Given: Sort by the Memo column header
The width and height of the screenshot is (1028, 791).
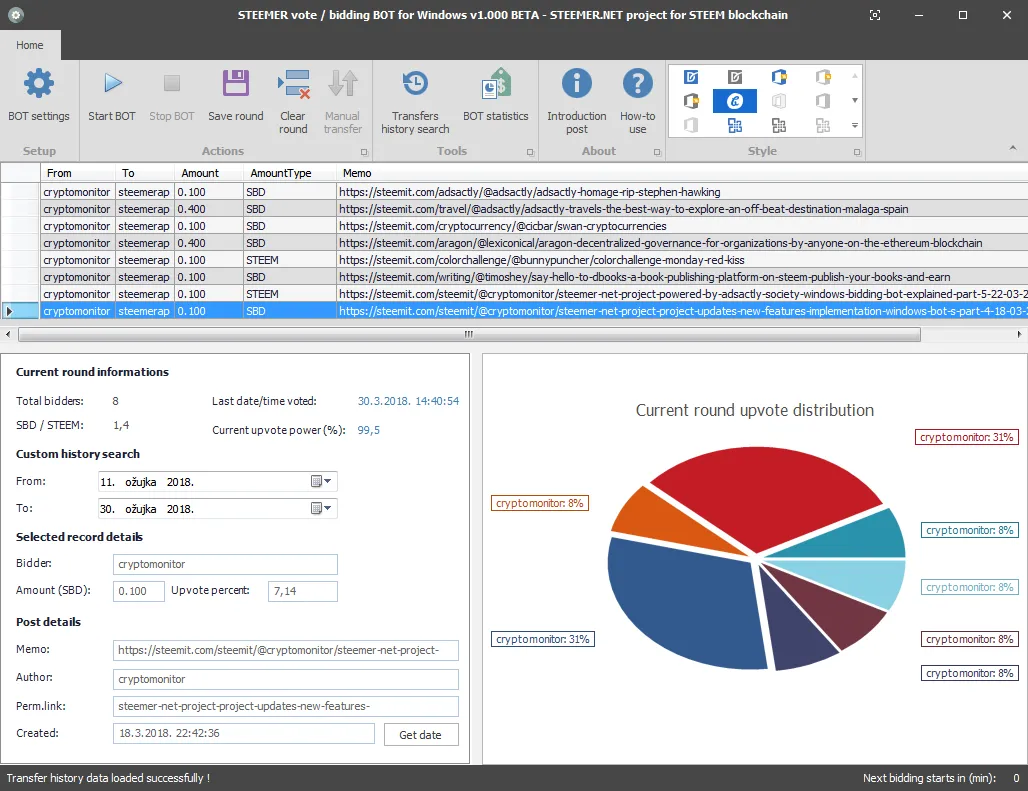Looking at the screenshot, I should (x=682, y=173).
